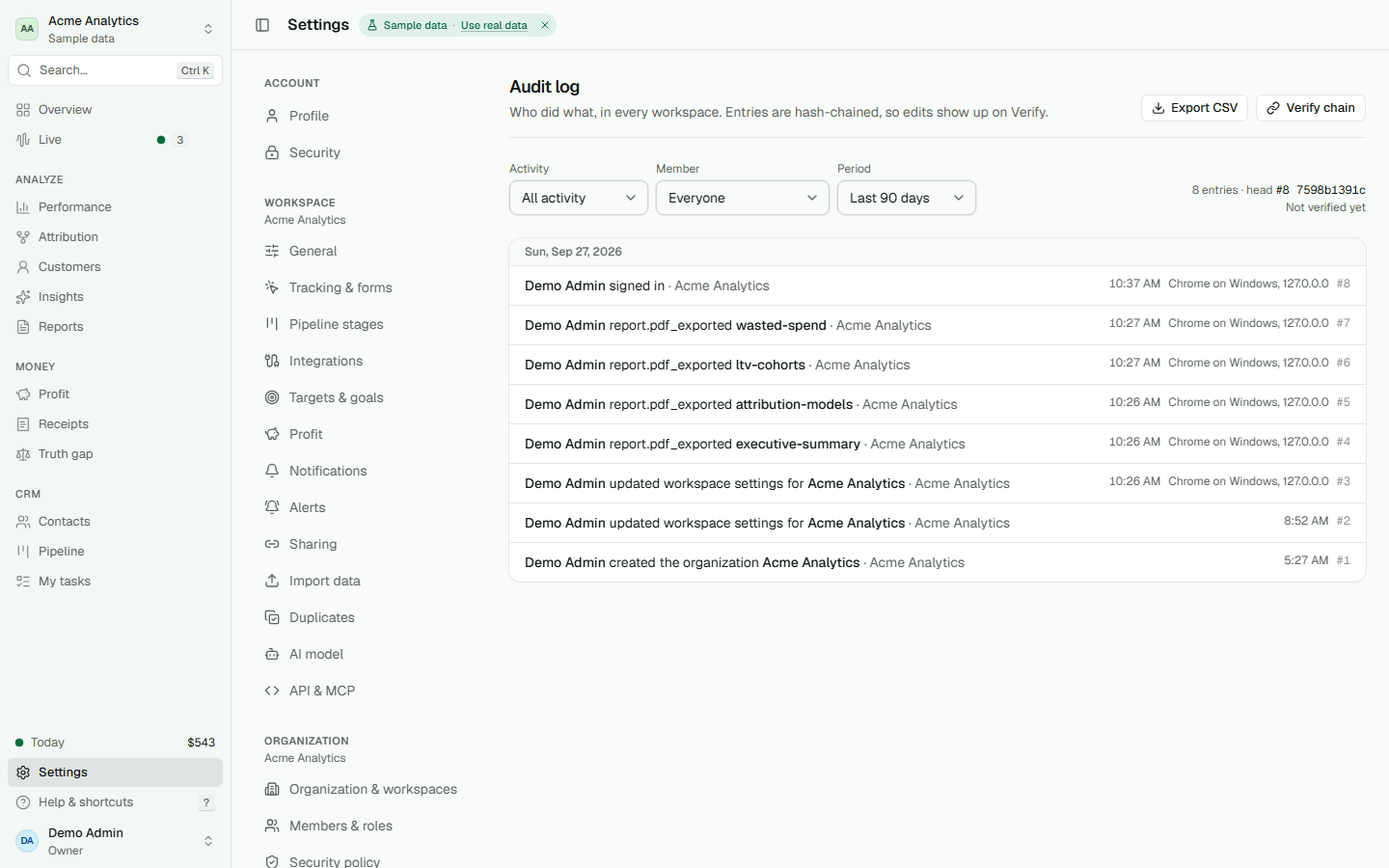Click the Verify chain button
Viewport: 1389px width, 868px height.
[x=1311, y=108]
